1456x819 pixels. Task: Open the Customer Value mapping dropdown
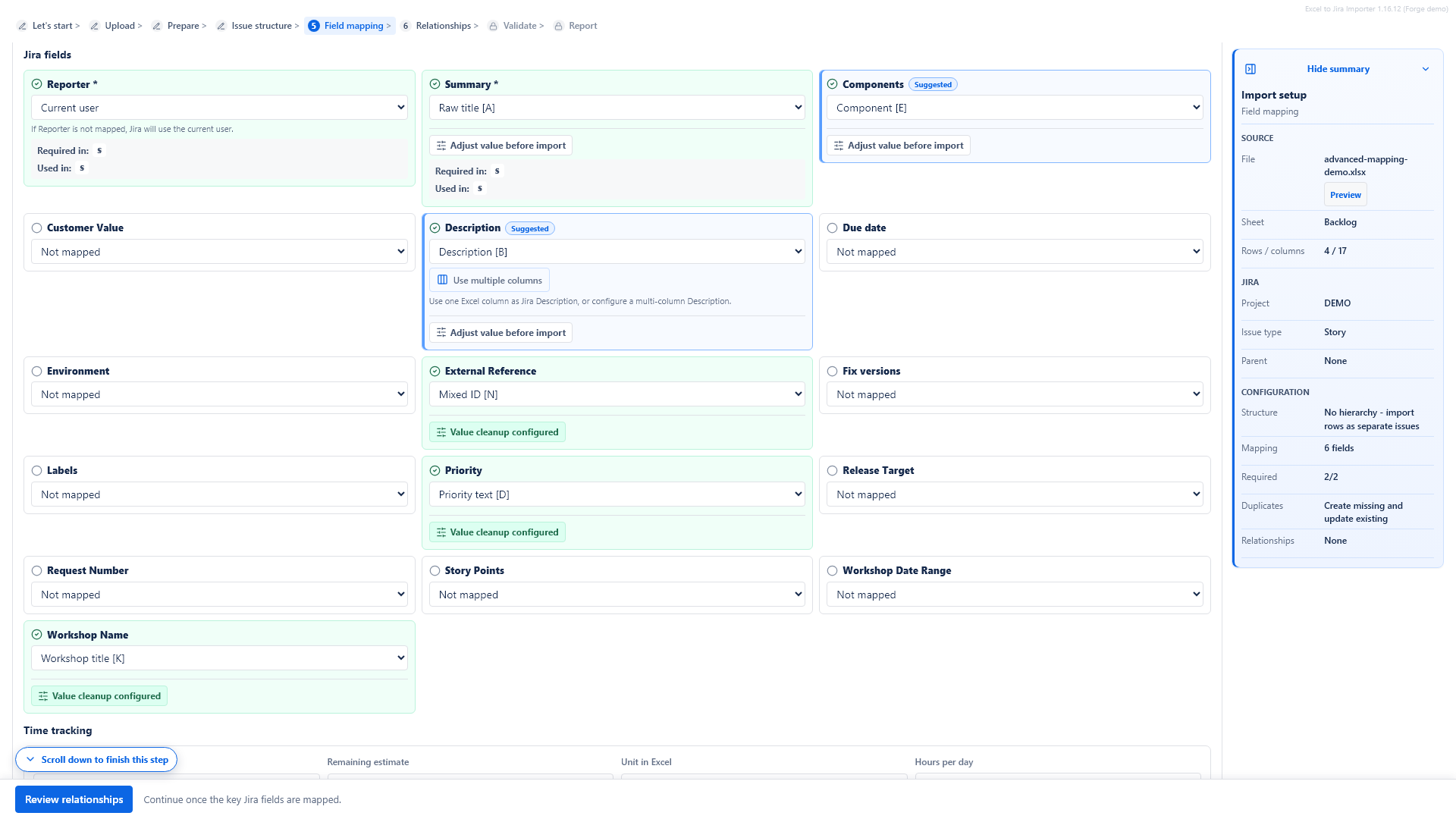219,252
